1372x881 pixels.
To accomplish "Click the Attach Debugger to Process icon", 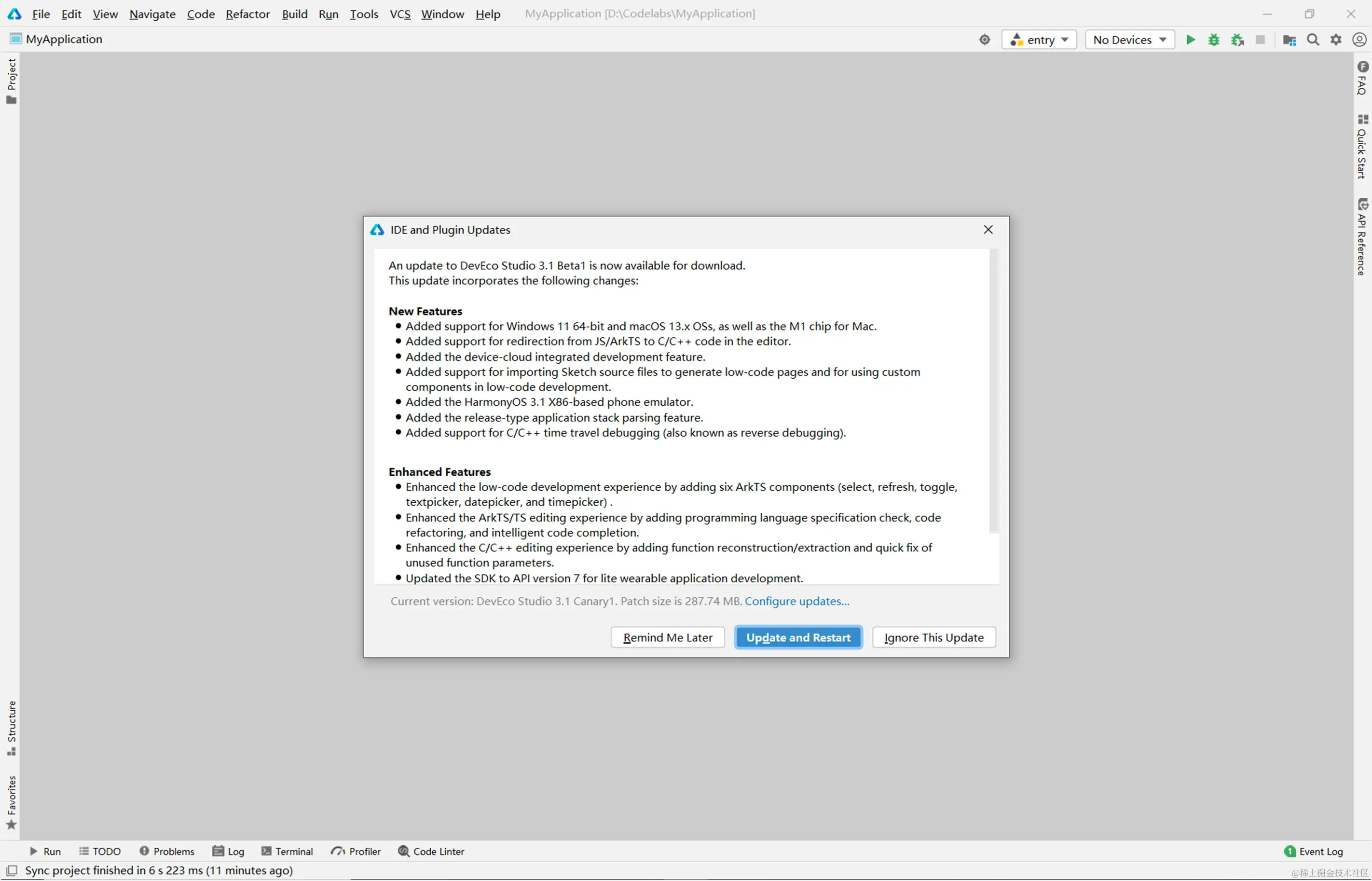I will (x=1237, y=40).
